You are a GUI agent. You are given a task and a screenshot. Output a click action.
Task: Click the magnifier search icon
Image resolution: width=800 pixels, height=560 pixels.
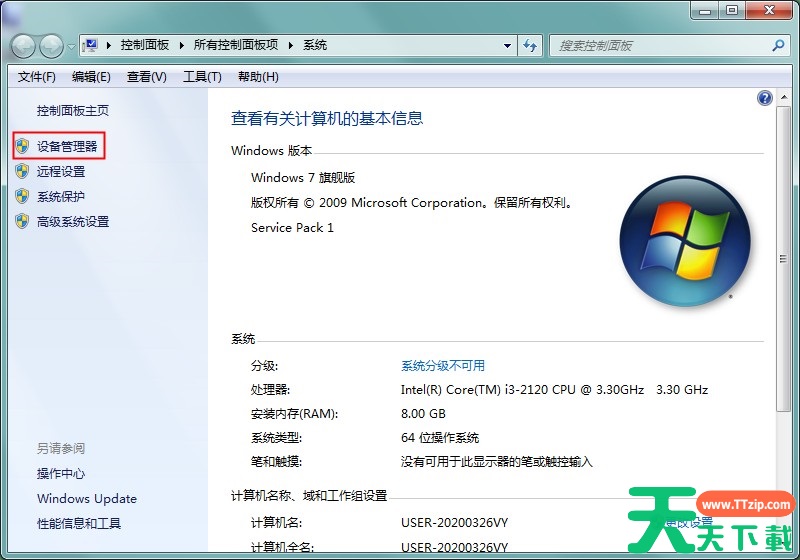coord(778,45)
